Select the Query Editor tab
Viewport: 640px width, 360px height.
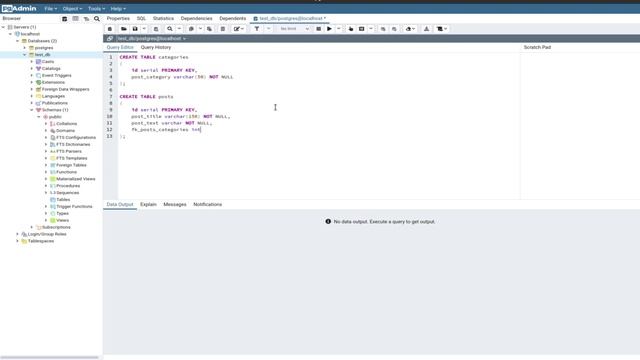(120, 47)
